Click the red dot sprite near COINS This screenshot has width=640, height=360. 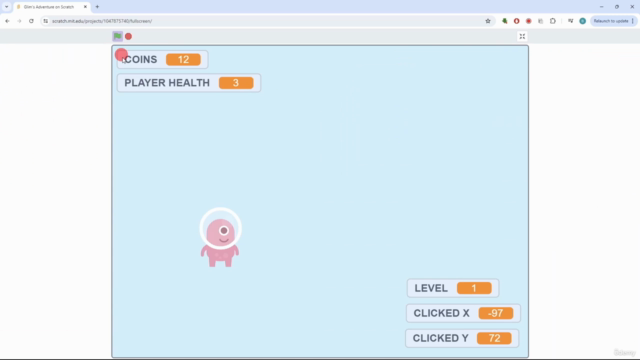click(121, 55)
